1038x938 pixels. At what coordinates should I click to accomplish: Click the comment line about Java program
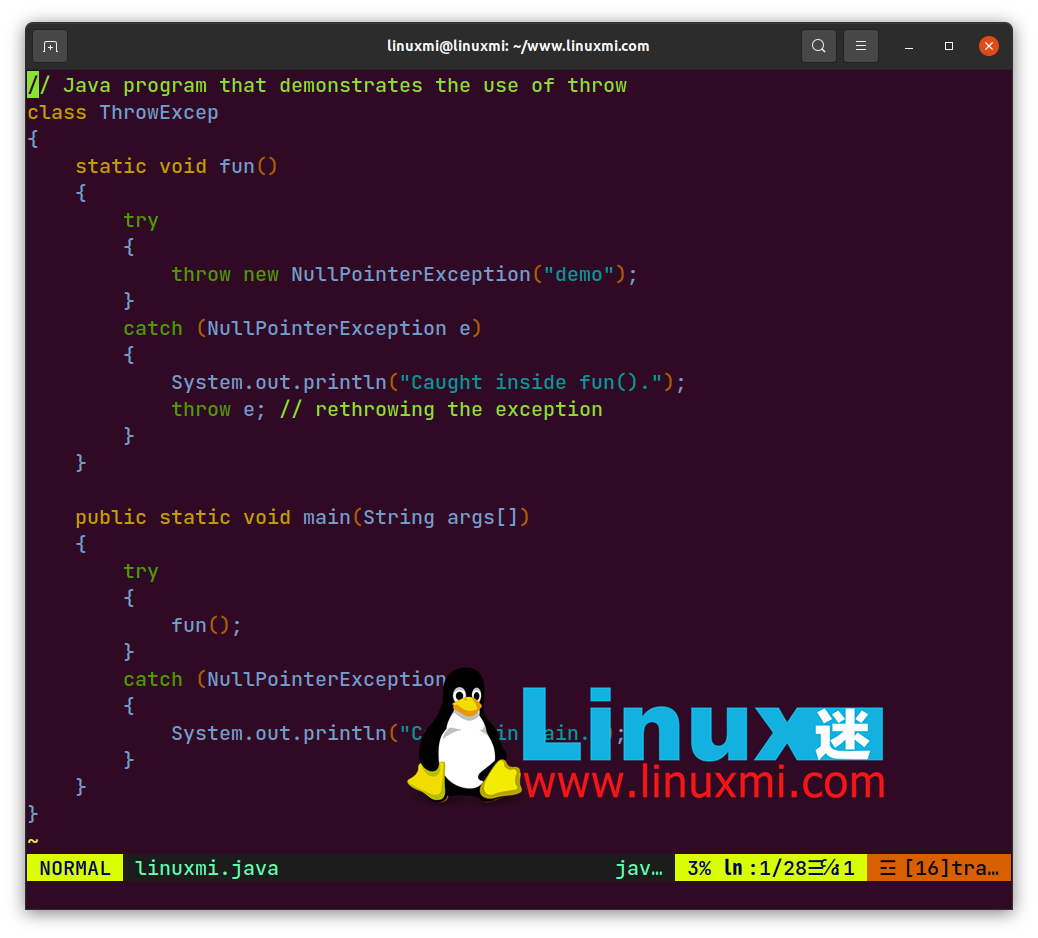point(327,85)
